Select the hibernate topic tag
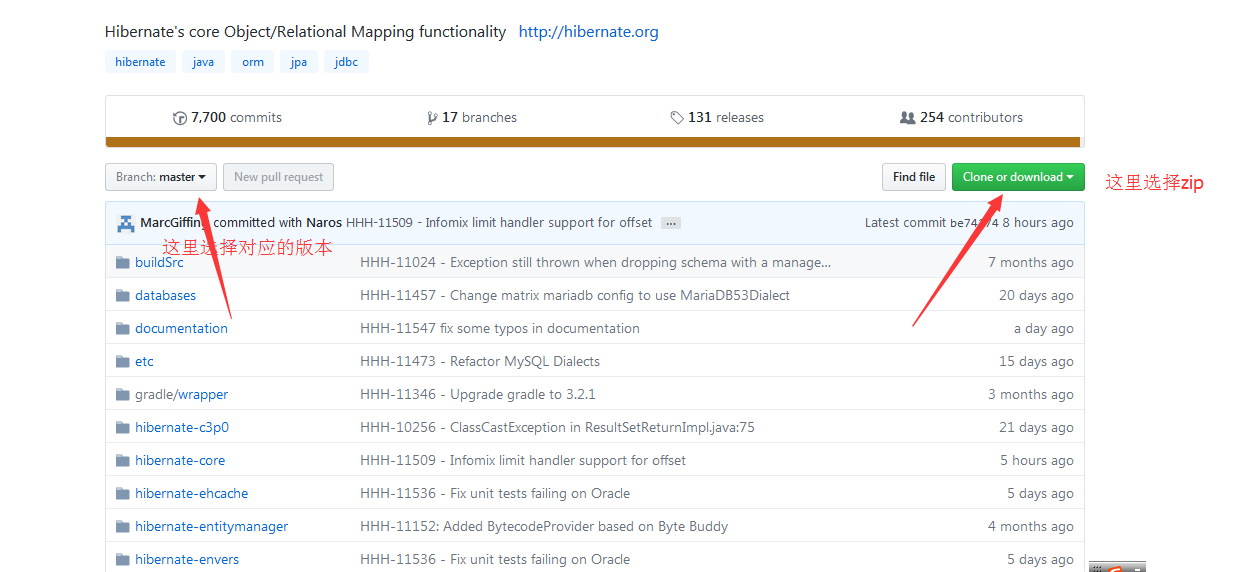Image resolution: width=1236 pixels, height=572 pixels. point(140,62)
